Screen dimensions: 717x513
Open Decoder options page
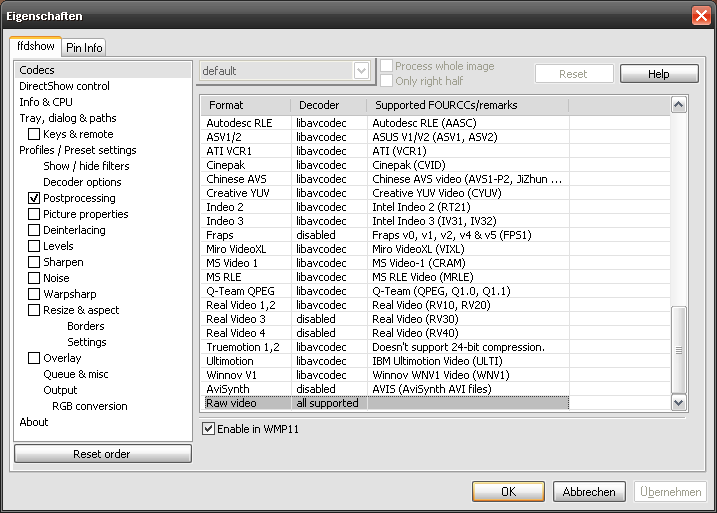pos(82,182)
